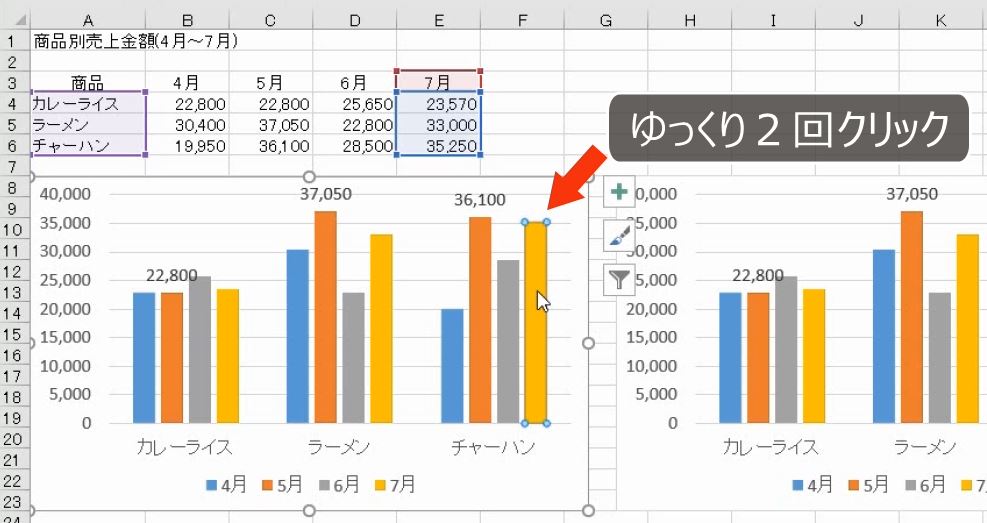Click the right middle handle of left chart
This screenshot has height=523, width=987.
[589, 343]
